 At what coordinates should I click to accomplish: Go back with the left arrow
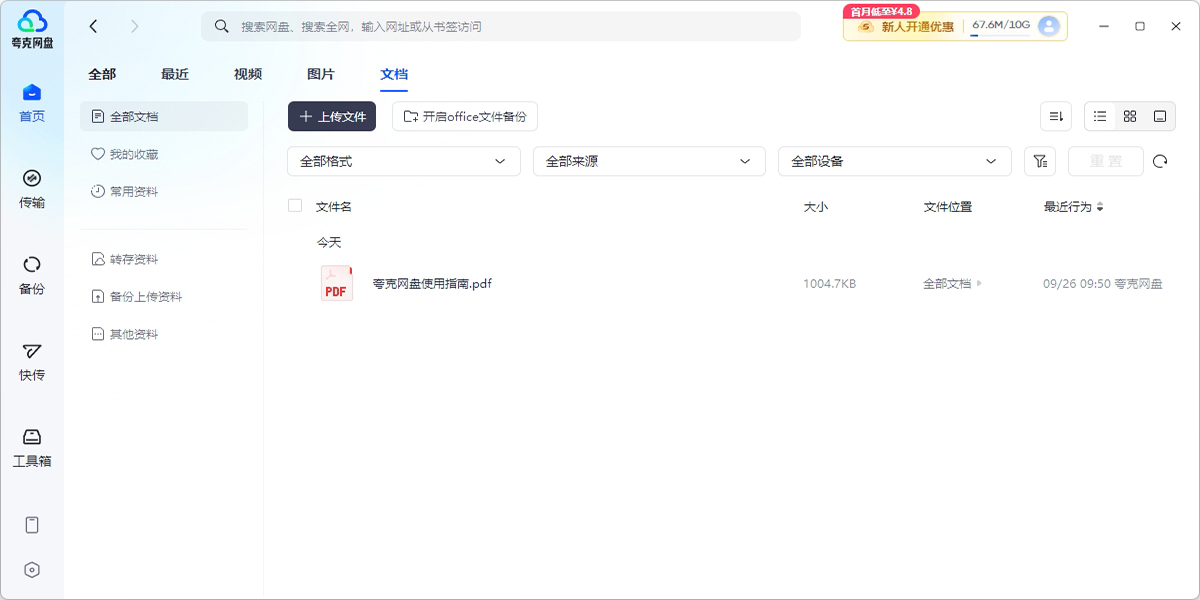93,26
